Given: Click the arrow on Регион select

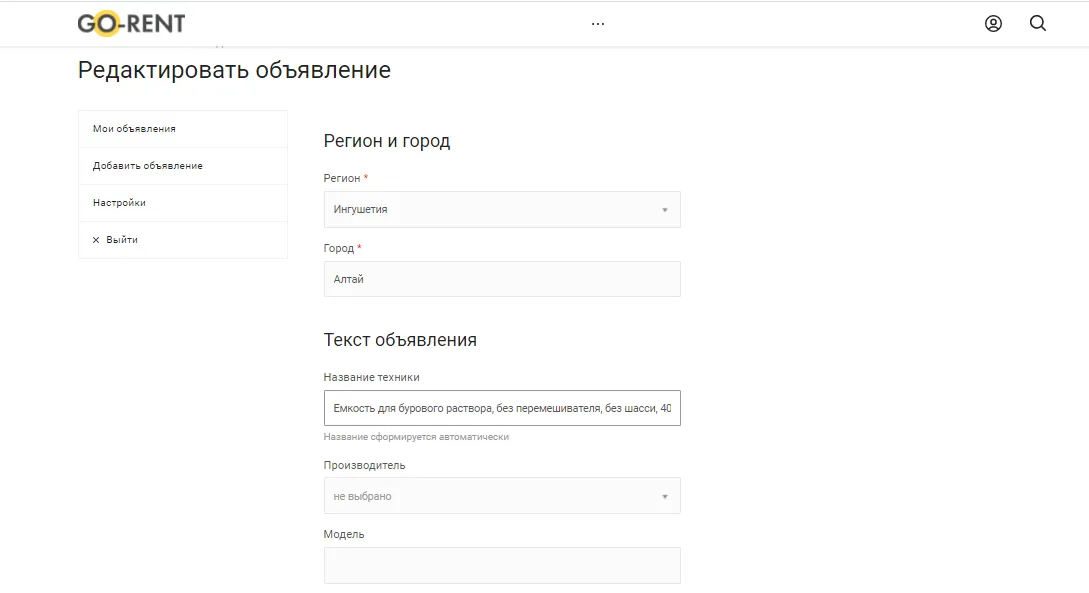Looking at the screenshot, I should point(665,210).
